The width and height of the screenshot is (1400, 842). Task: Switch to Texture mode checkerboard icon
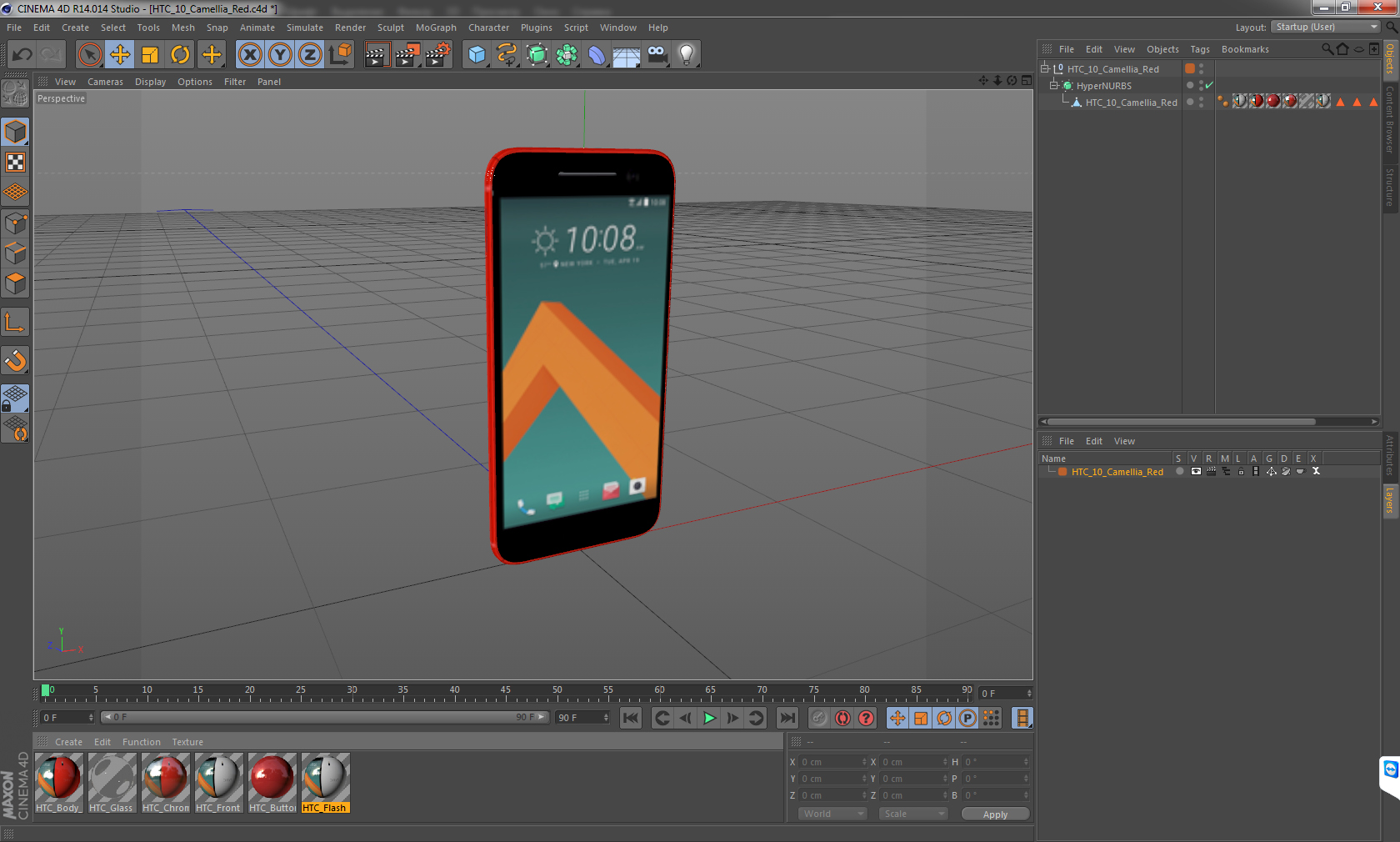pyautogui.click(x=15, y=162)
